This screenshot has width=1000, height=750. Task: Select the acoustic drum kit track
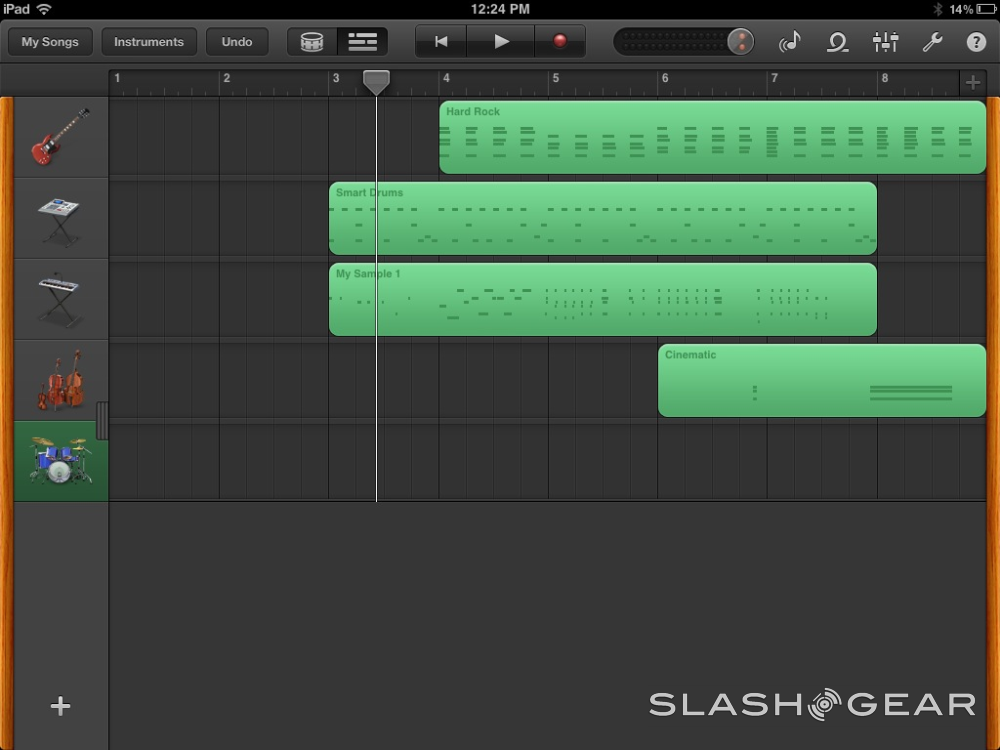coord(60,461)
